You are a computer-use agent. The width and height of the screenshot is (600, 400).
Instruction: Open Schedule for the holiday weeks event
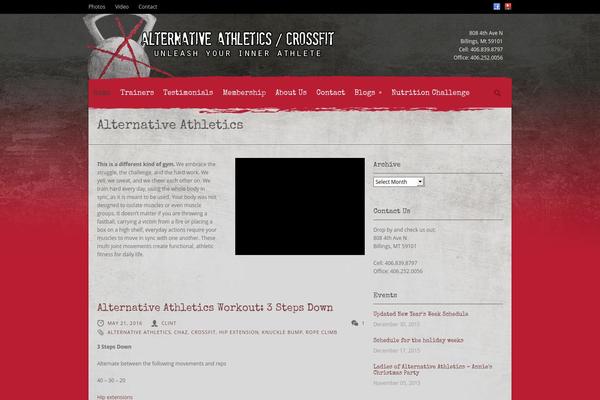click(418, 340)
